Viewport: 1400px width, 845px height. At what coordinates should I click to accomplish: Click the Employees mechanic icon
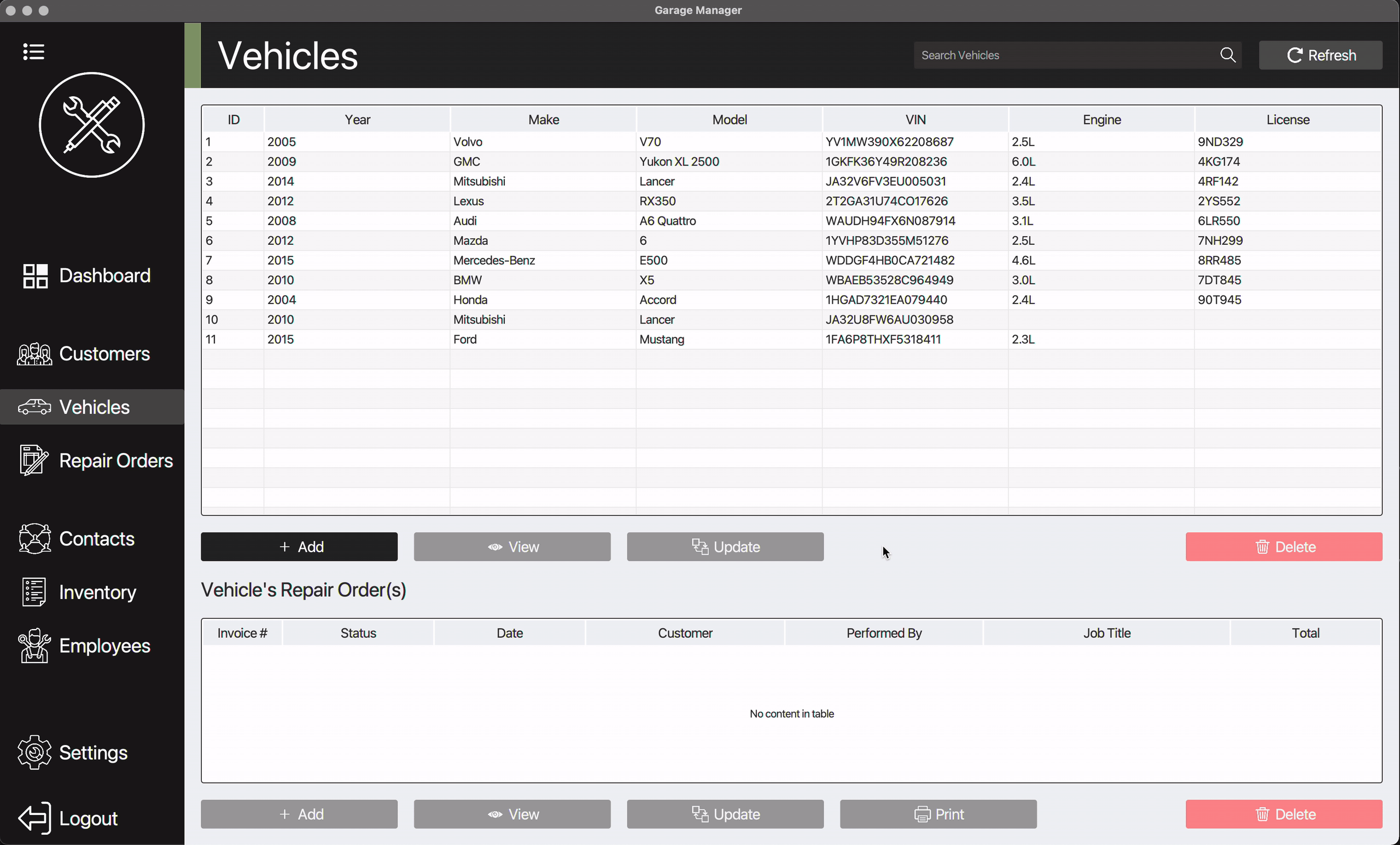point(34,645)
